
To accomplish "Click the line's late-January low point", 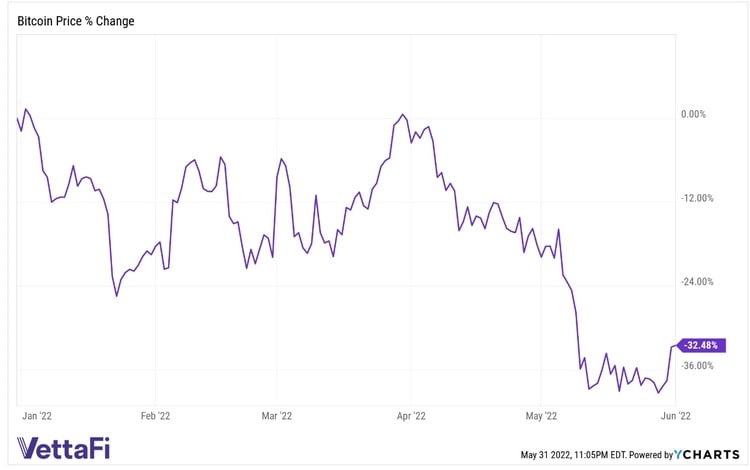I will point(117,296).
